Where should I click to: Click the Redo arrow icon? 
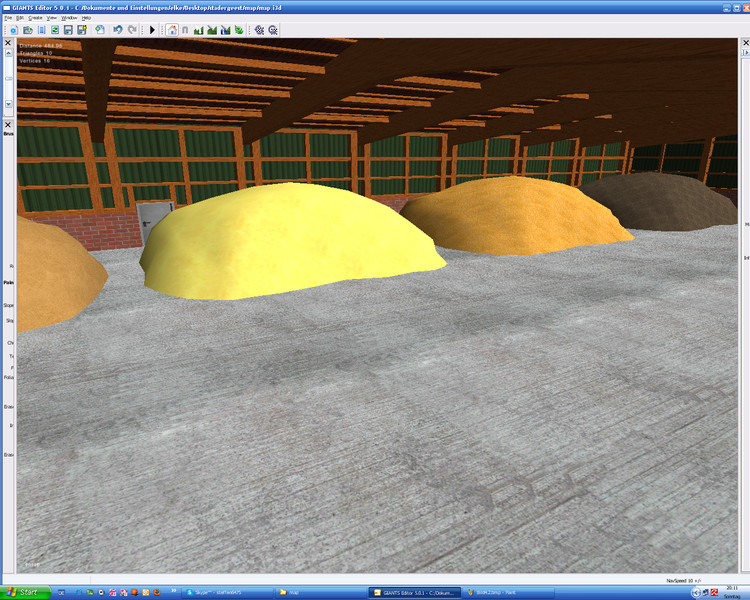click(x=132, y=30)
